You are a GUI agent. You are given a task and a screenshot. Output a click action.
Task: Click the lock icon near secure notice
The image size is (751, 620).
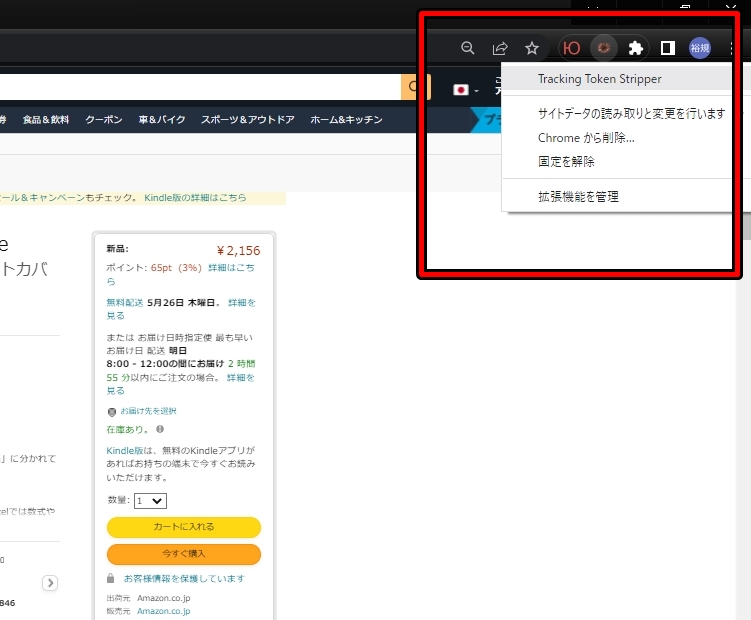click(x=111, y=578)
